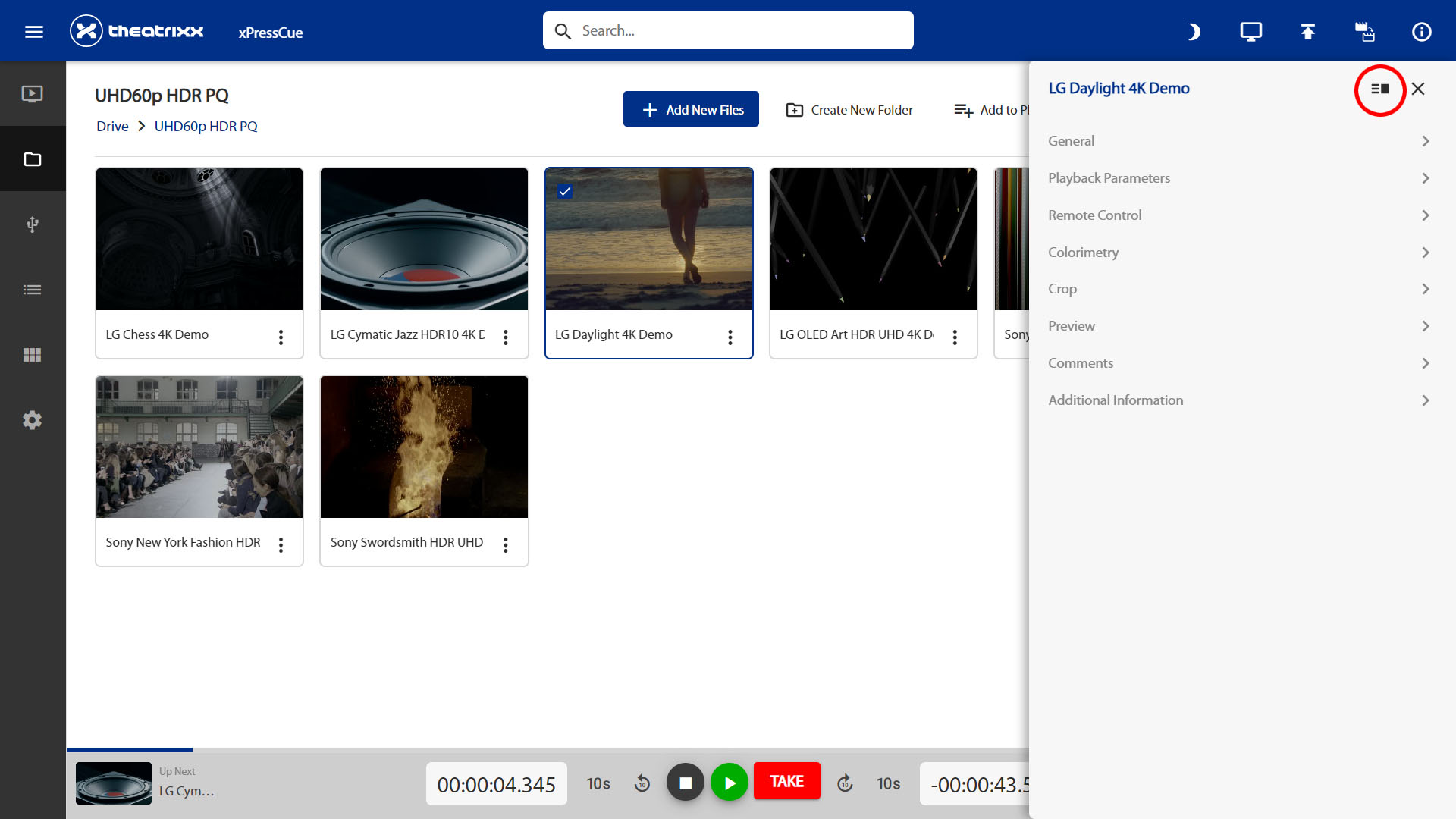The image size is (1456, 819).
Task: Click Add to Playlist button
Action: point(991,110)
